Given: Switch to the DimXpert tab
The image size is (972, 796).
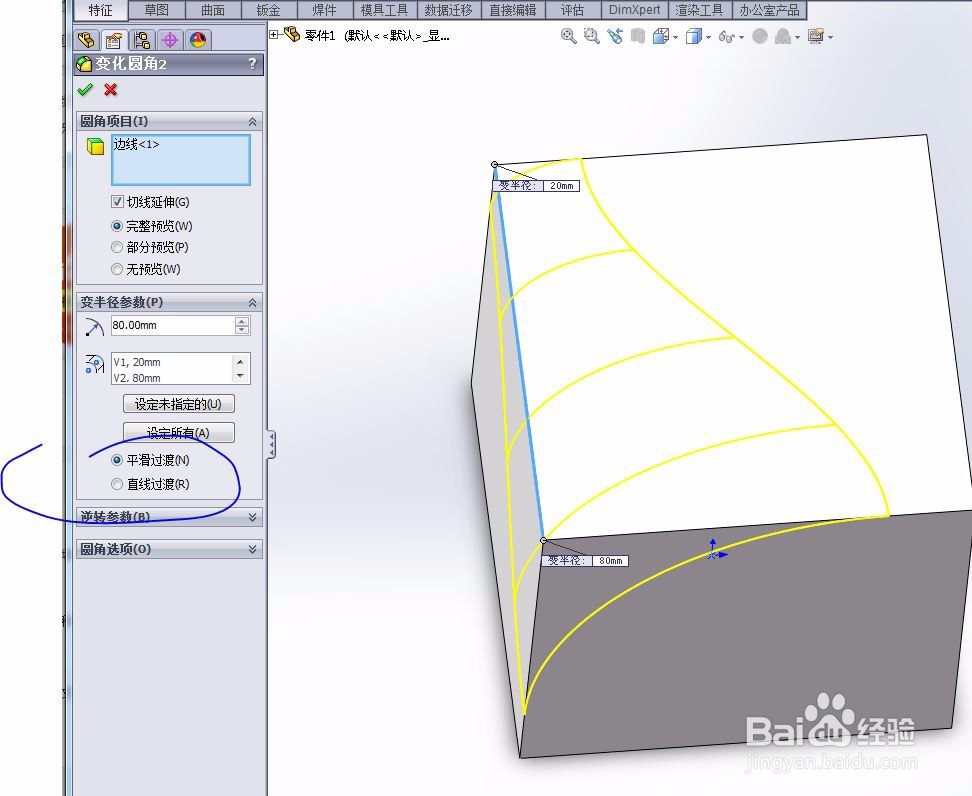Looking at the screenshot, I should click(x=634, y=10).
